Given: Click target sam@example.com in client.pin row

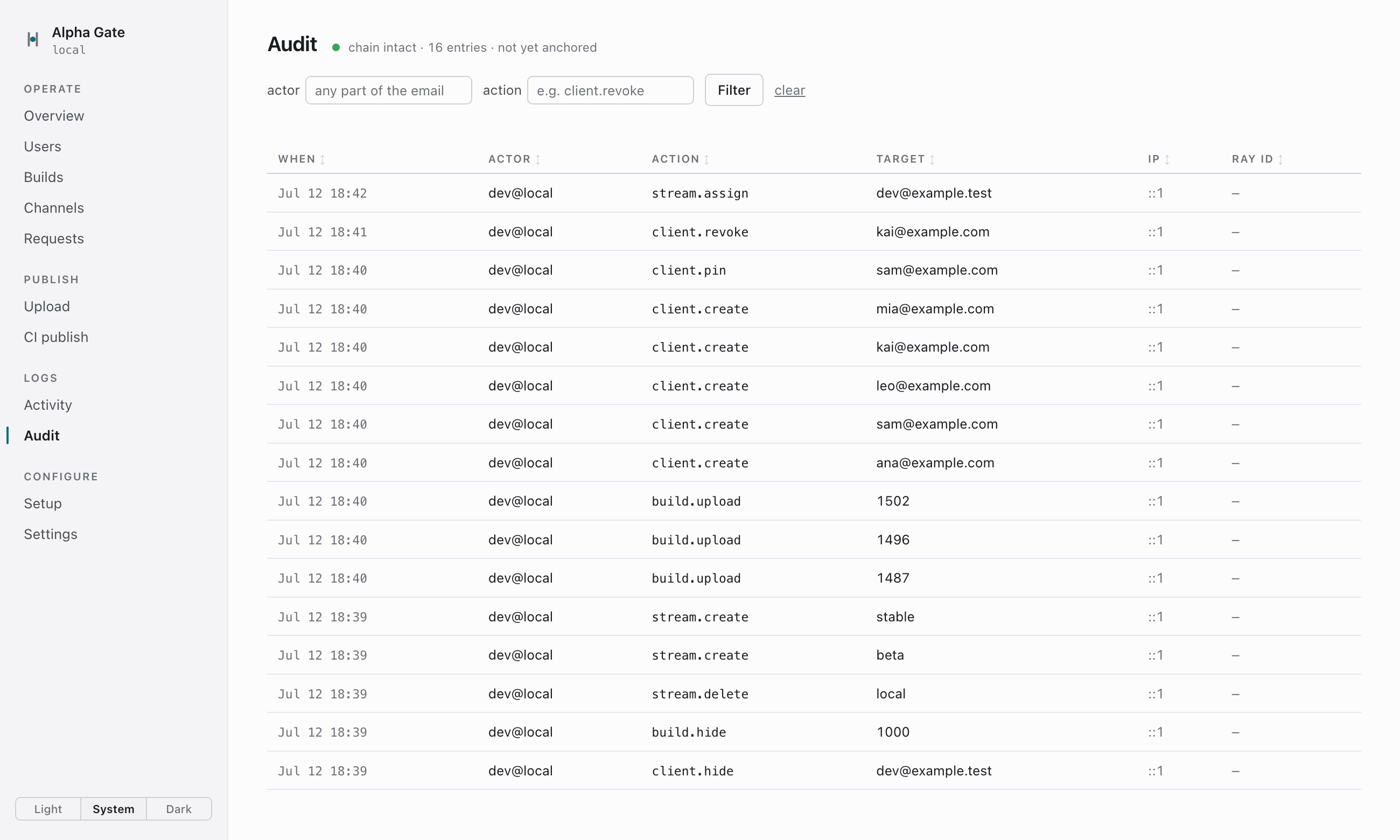Looking at the screenshot, I should (x=937, y=270).
